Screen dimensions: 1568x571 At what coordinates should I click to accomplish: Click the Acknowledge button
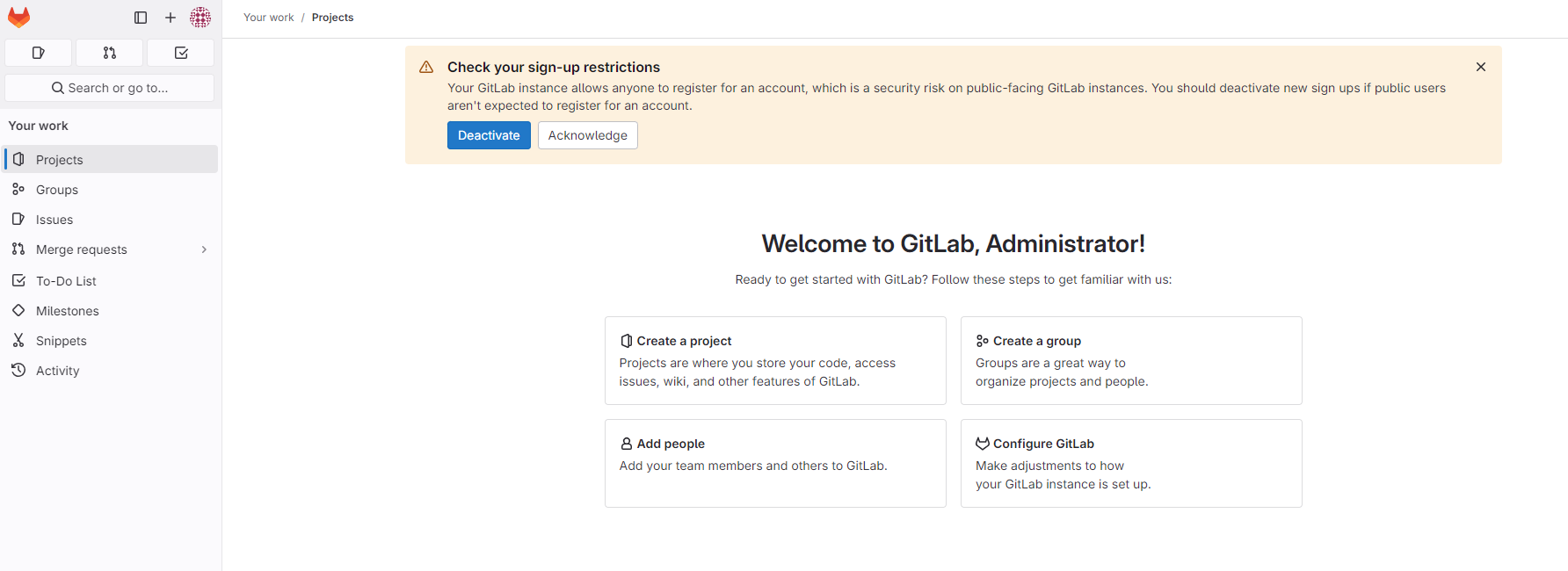(588, 135)
